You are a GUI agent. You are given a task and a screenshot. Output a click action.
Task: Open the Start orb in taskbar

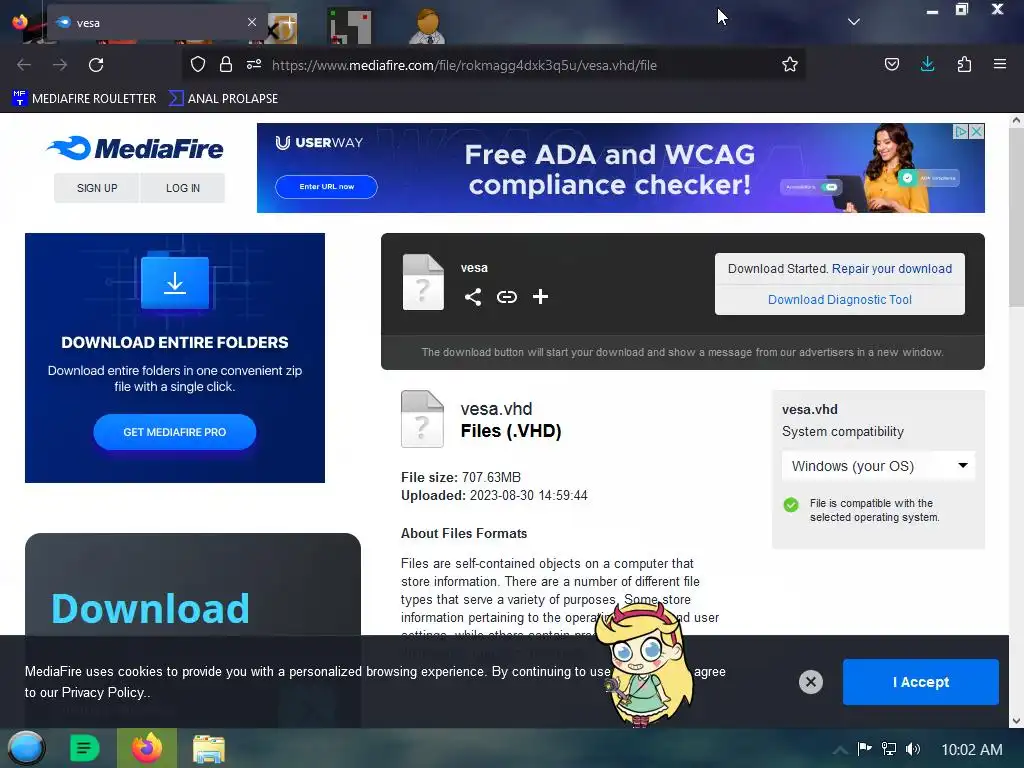point(26,748)
